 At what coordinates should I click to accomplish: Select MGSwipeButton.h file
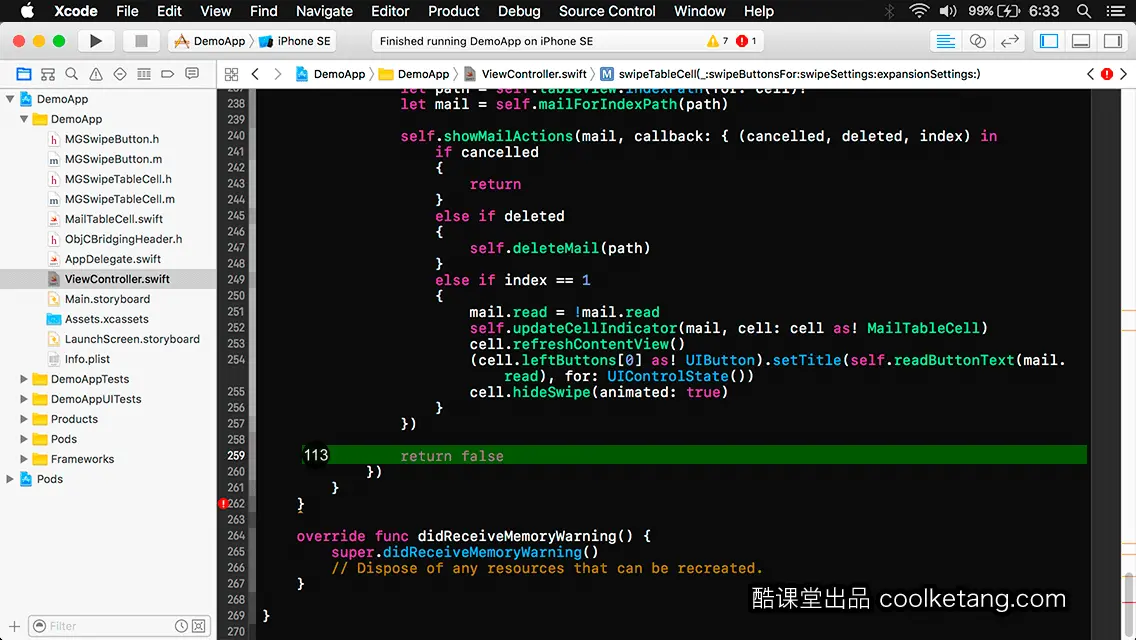[112, 139]
